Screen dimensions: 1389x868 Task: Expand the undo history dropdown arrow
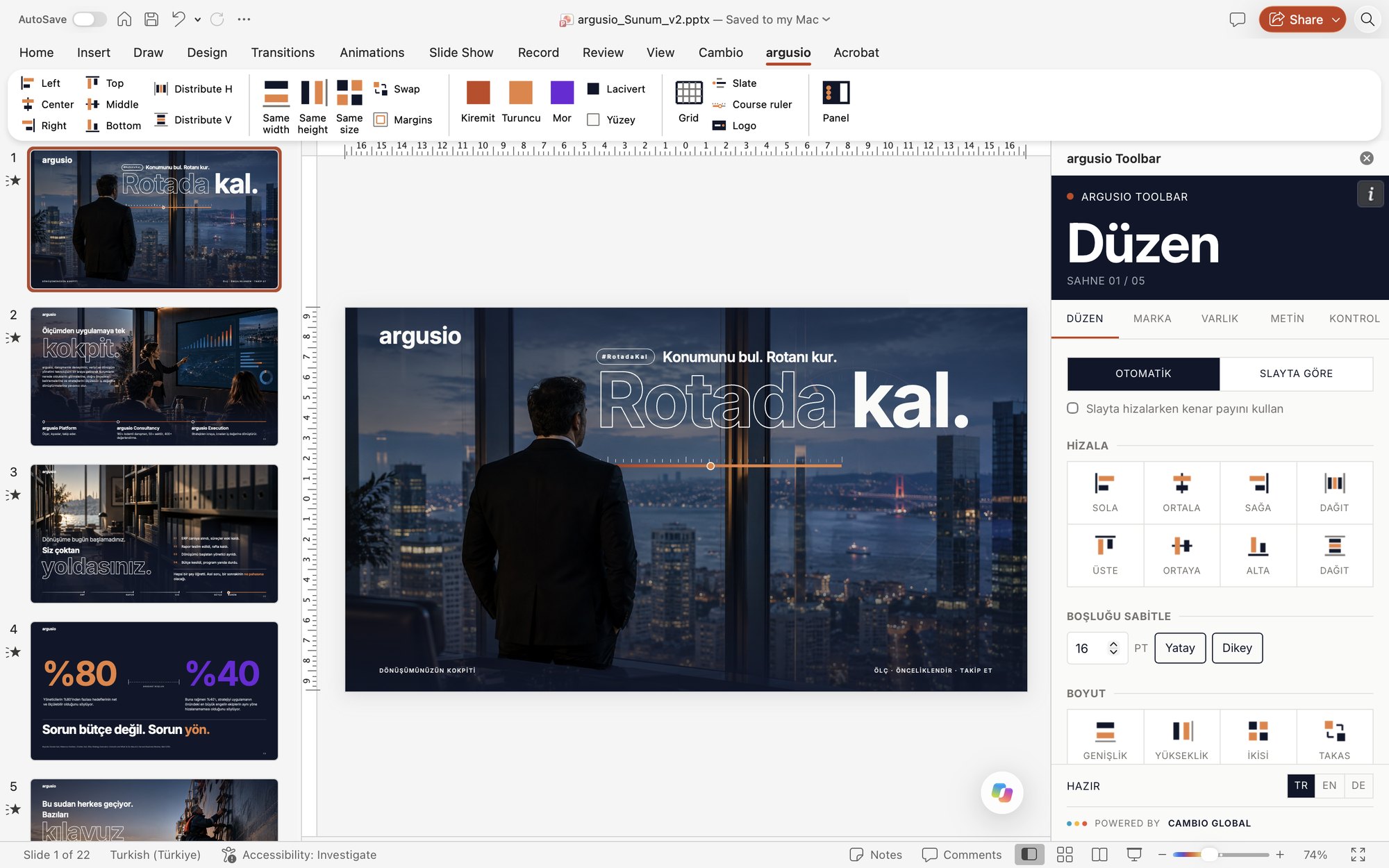(198, 19)
